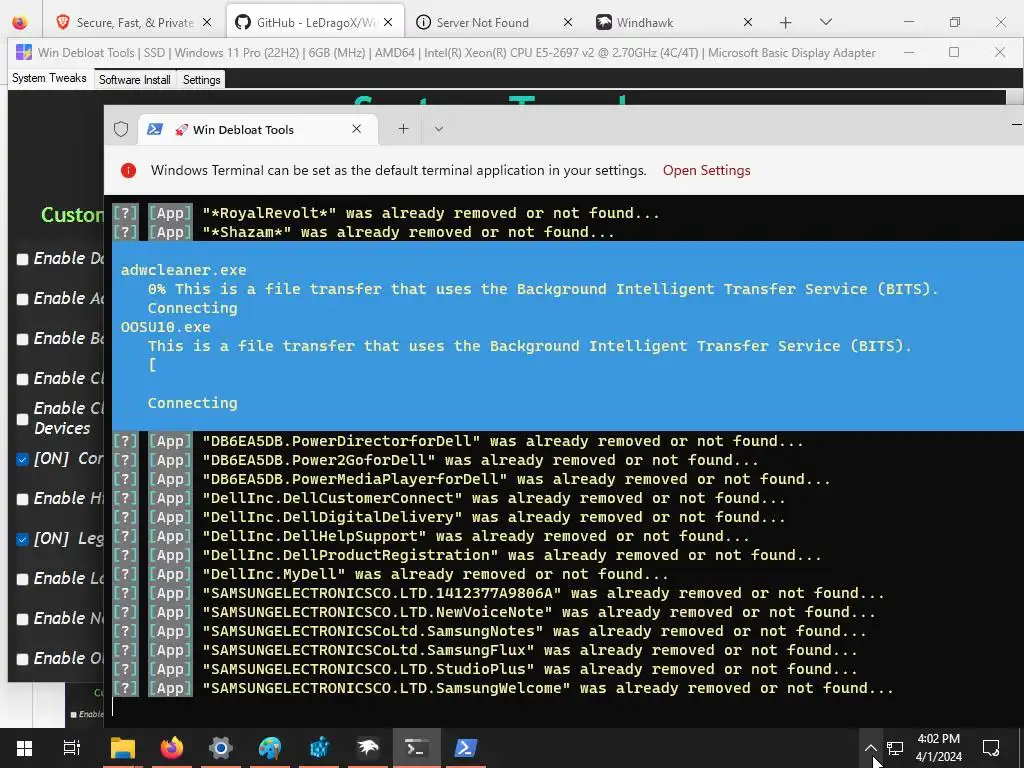The height and width of the screenshot is (768, 1024).
Task: Show hidden system tray icons
Action: 871,748
